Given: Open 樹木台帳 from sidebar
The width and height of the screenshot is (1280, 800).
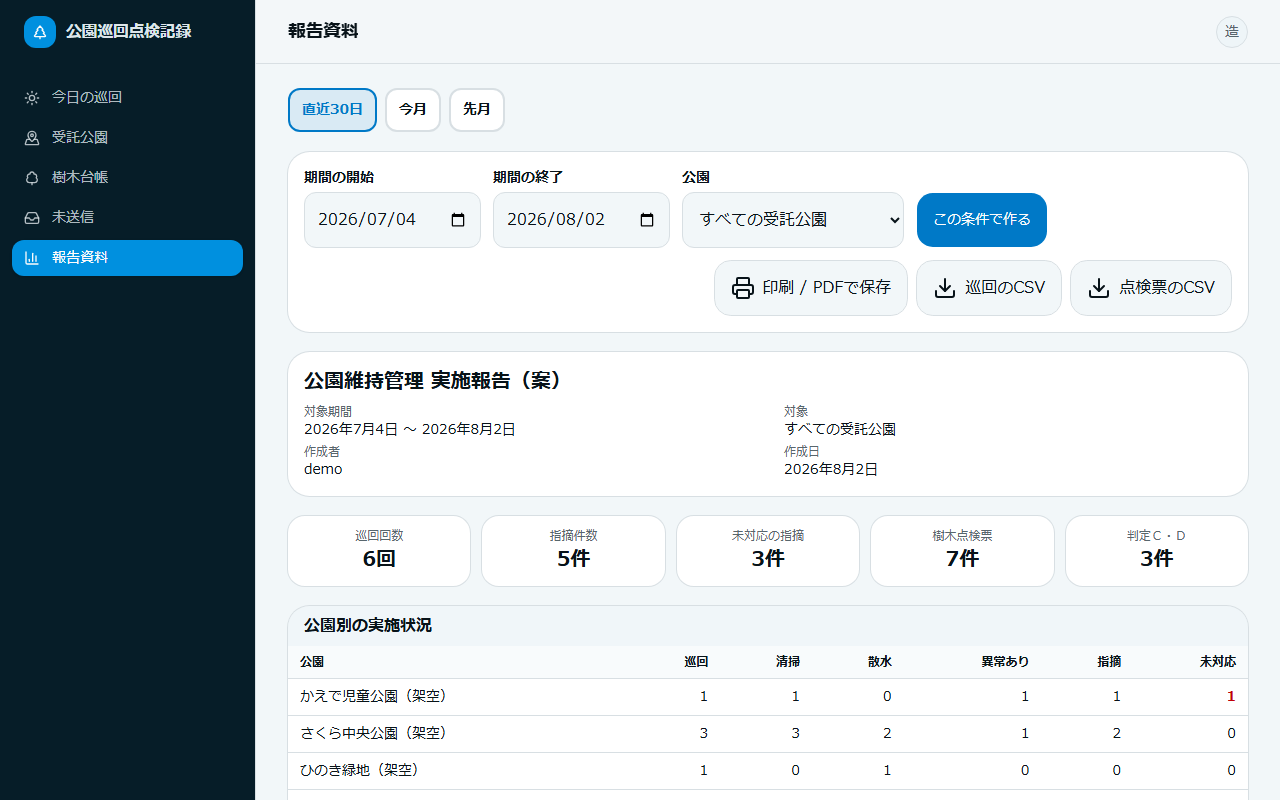Looking at the screenshot, I should [x=127, y=178].
